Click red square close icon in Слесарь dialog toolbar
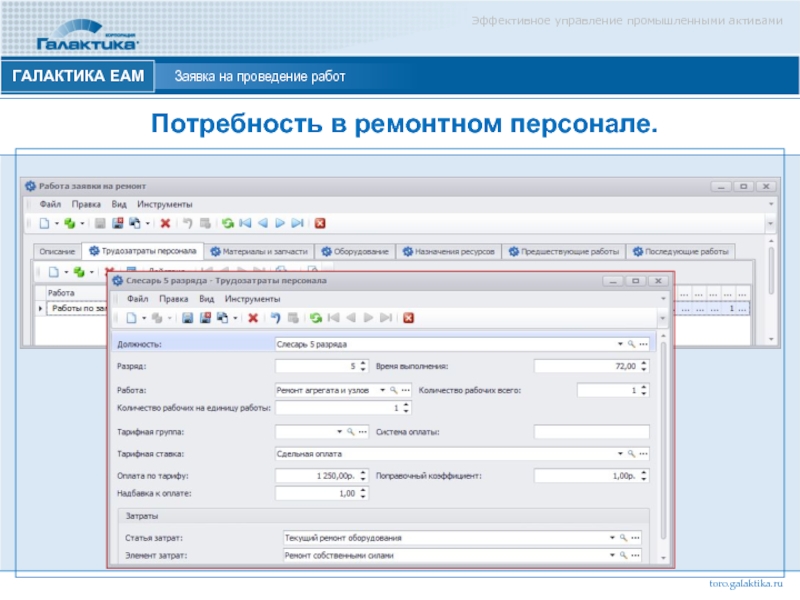Image resolution: width=800 pixels, height=600 pixels. [408, 318]
